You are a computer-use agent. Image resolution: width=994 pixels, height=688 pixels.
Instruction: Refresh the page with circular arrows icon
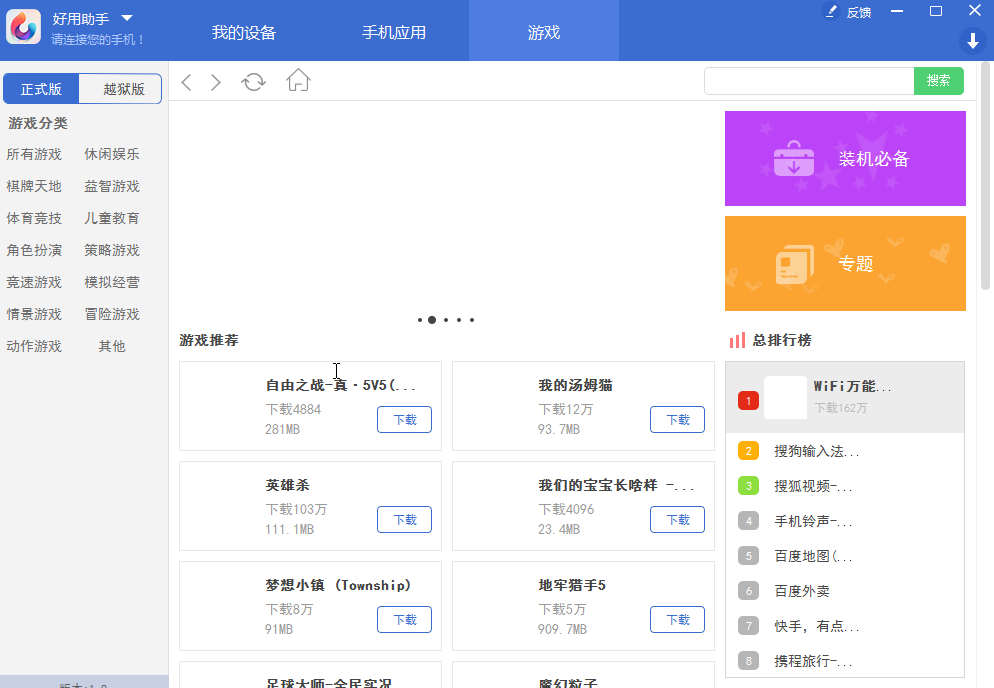[254, 82]
